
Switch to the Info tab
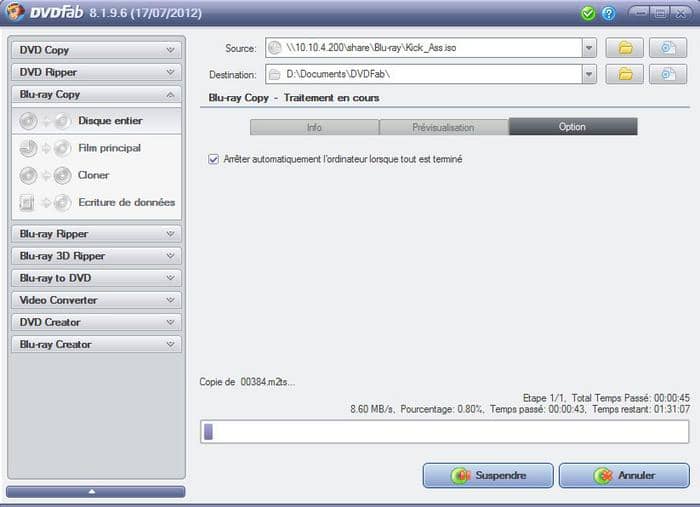pos(314,127)
